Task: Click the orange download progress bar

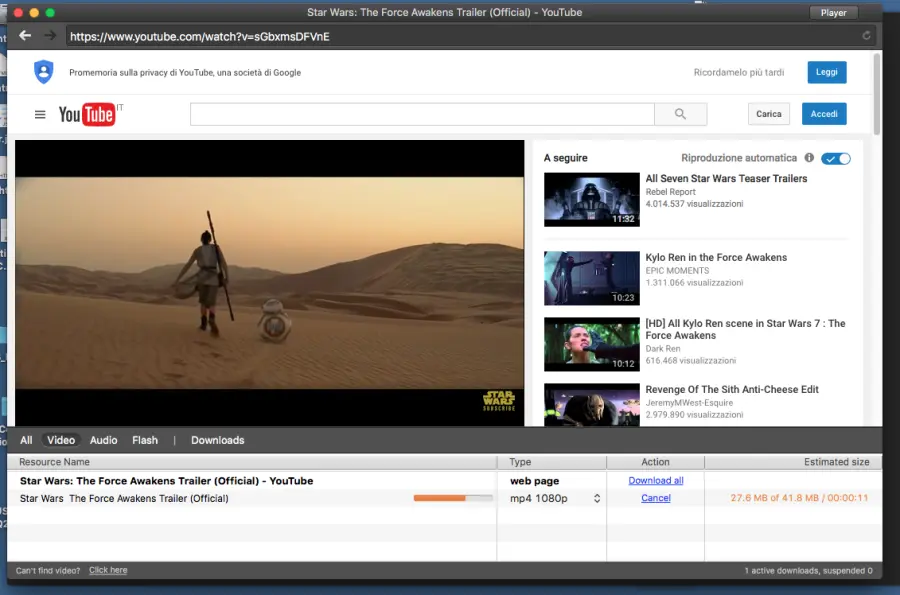Action: [x=452, y=497]
